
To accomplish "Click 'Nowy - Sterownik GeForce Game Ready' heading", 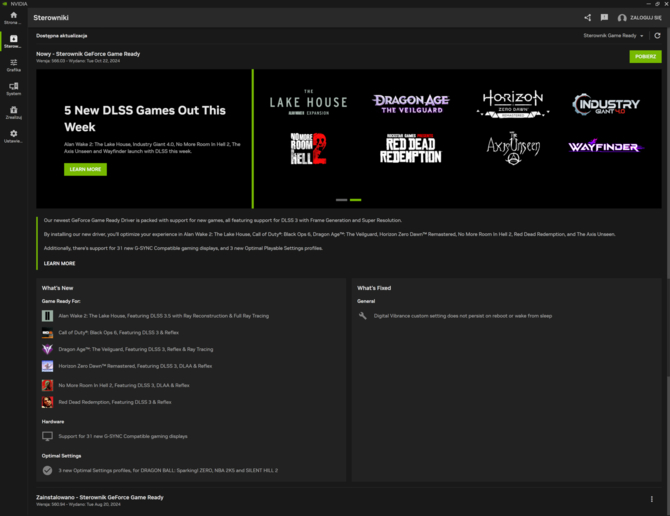I will click(88, 54).
